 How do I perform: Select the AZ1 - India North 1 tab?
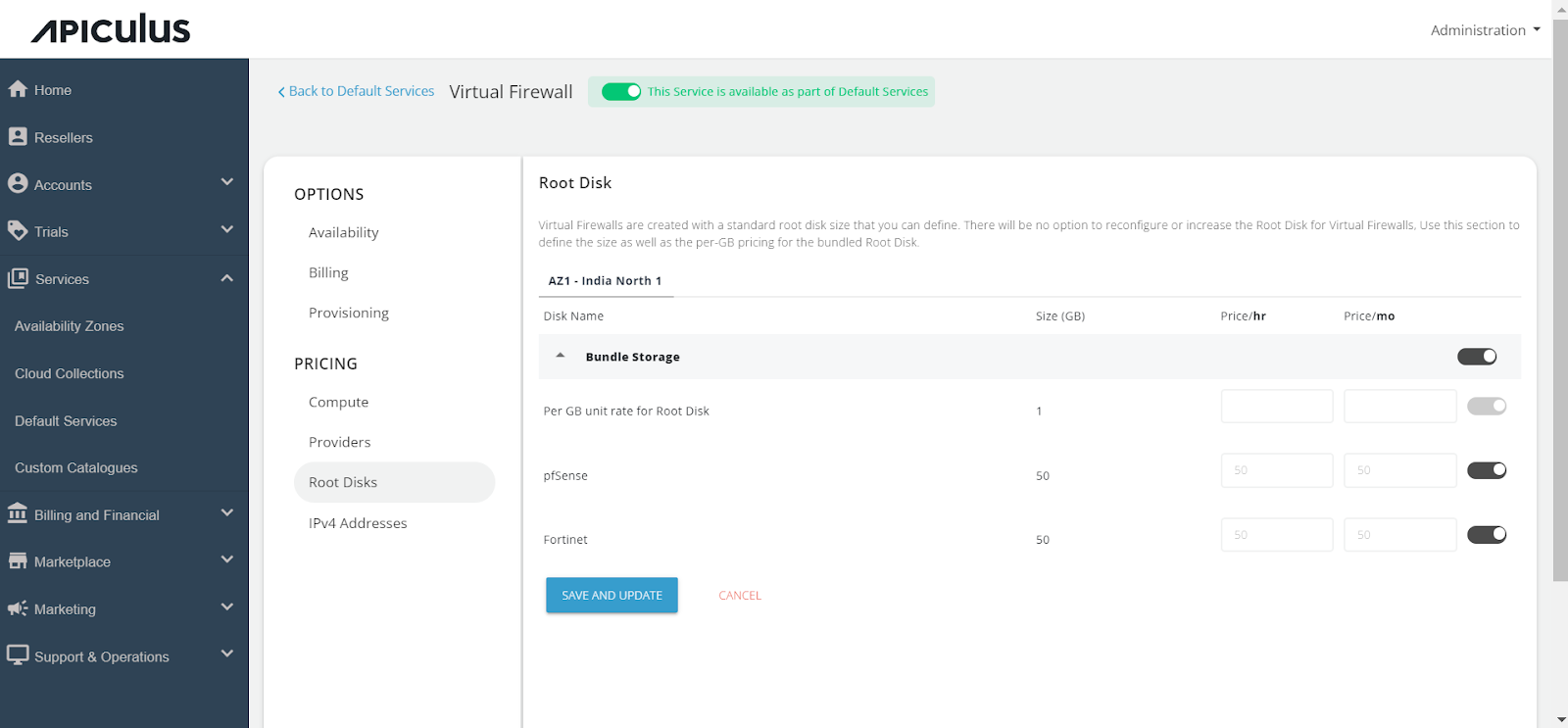coord(605,281)
